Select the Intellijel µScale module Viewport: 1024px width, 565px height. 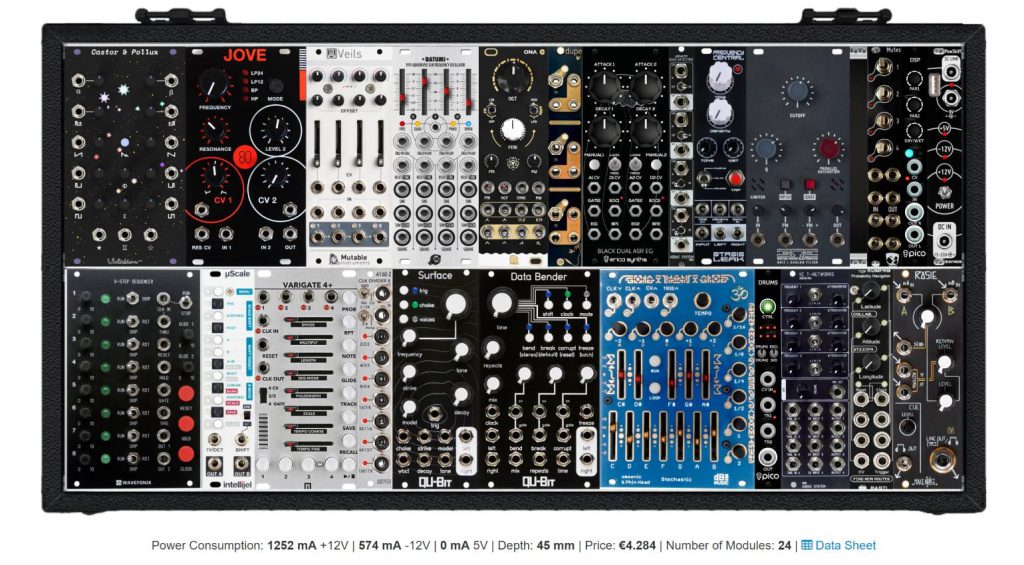point(227,378)
